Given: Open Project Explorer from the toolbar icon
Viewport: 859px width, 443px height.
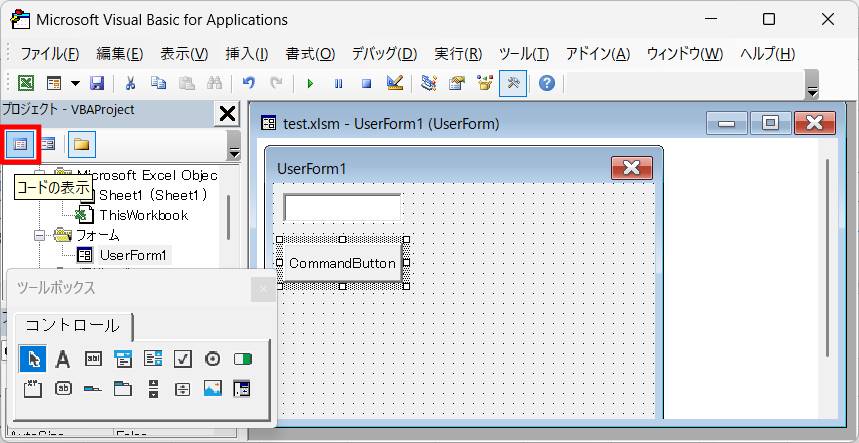Looking at the screenshot, I should click(428, 83).
